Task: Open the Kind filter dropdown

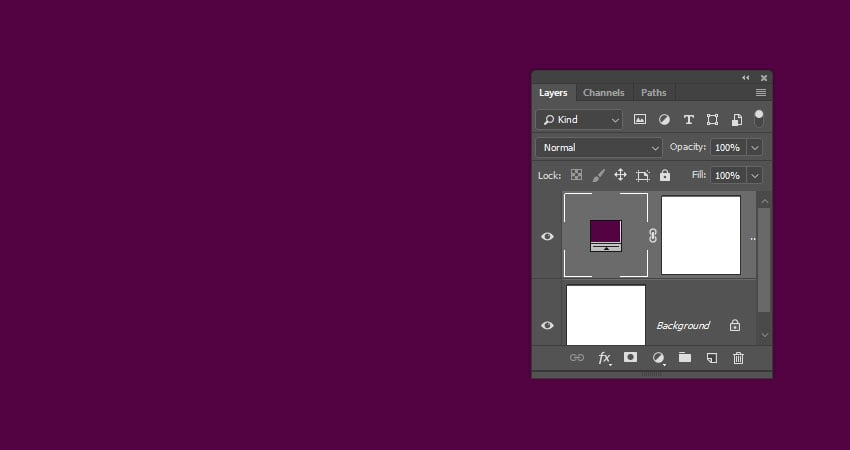Action: (579, 120)
